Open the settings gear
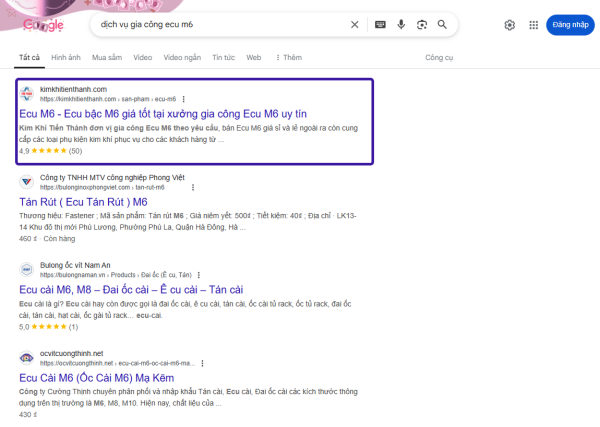 click(x=510, y=25)
